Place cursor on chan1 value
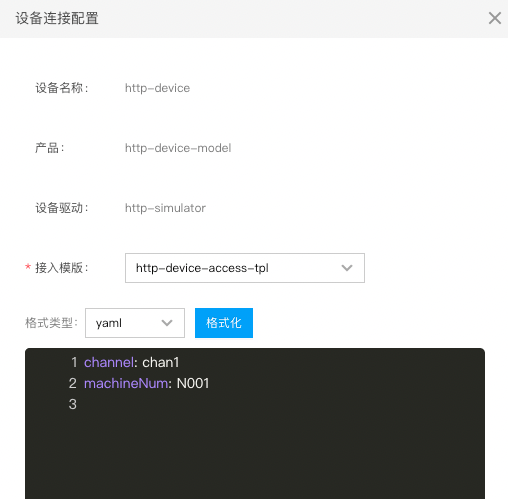The height and width of the screenshot is (499, 508). [161, 362]
